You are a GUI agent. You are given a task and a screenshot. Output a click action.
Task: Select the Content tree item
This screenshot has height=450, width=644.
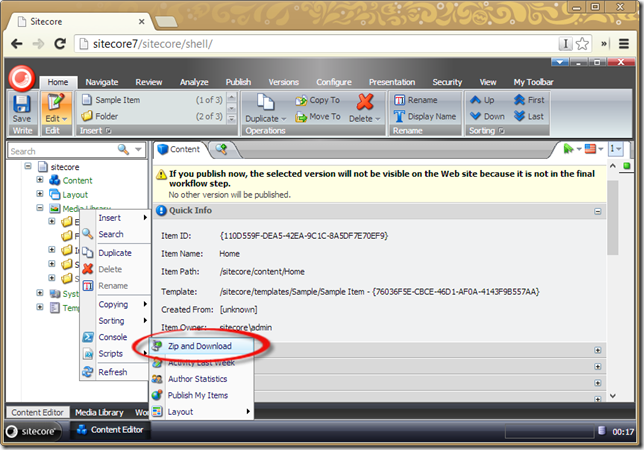(x=77, y=180)
